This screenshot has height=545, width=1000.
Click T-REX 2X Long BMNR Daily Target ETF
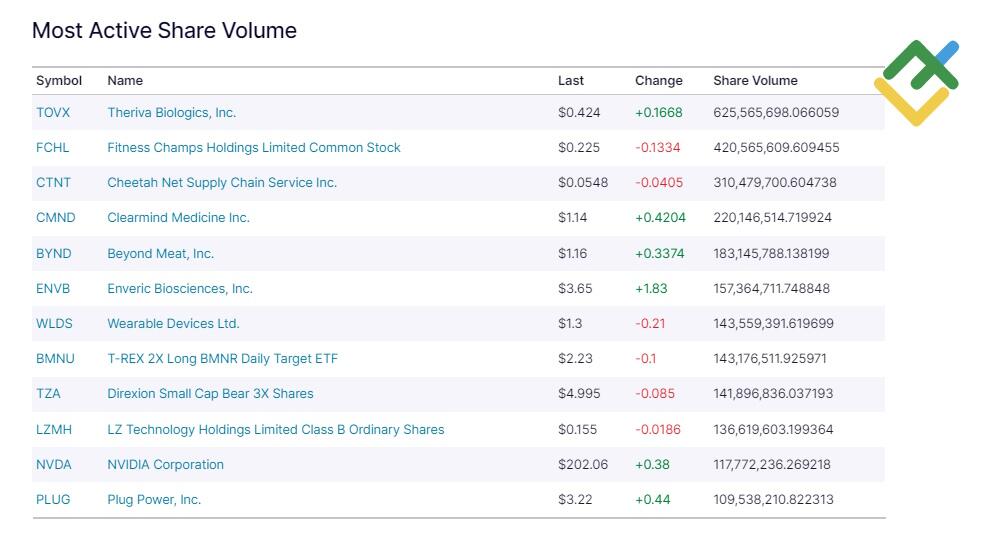(x=223, y=359)
